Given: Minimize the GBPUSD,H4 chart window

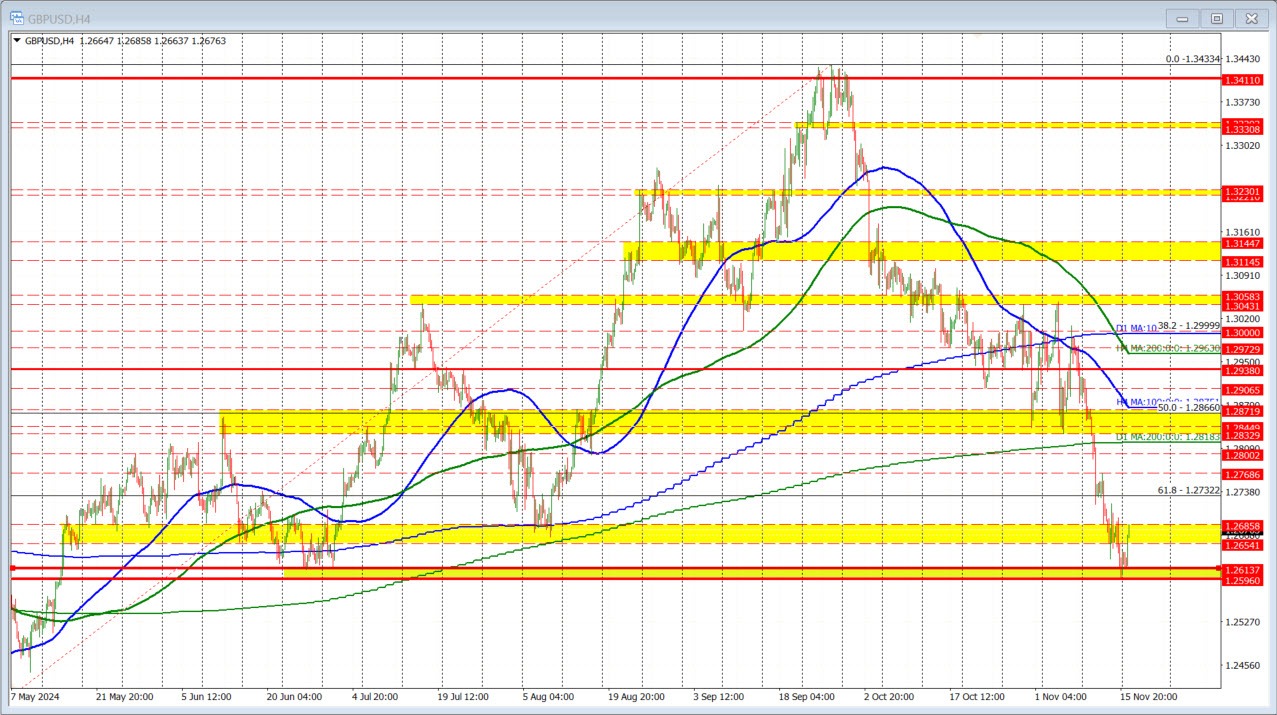Looking at the screenshot, I should point(1183,18).
